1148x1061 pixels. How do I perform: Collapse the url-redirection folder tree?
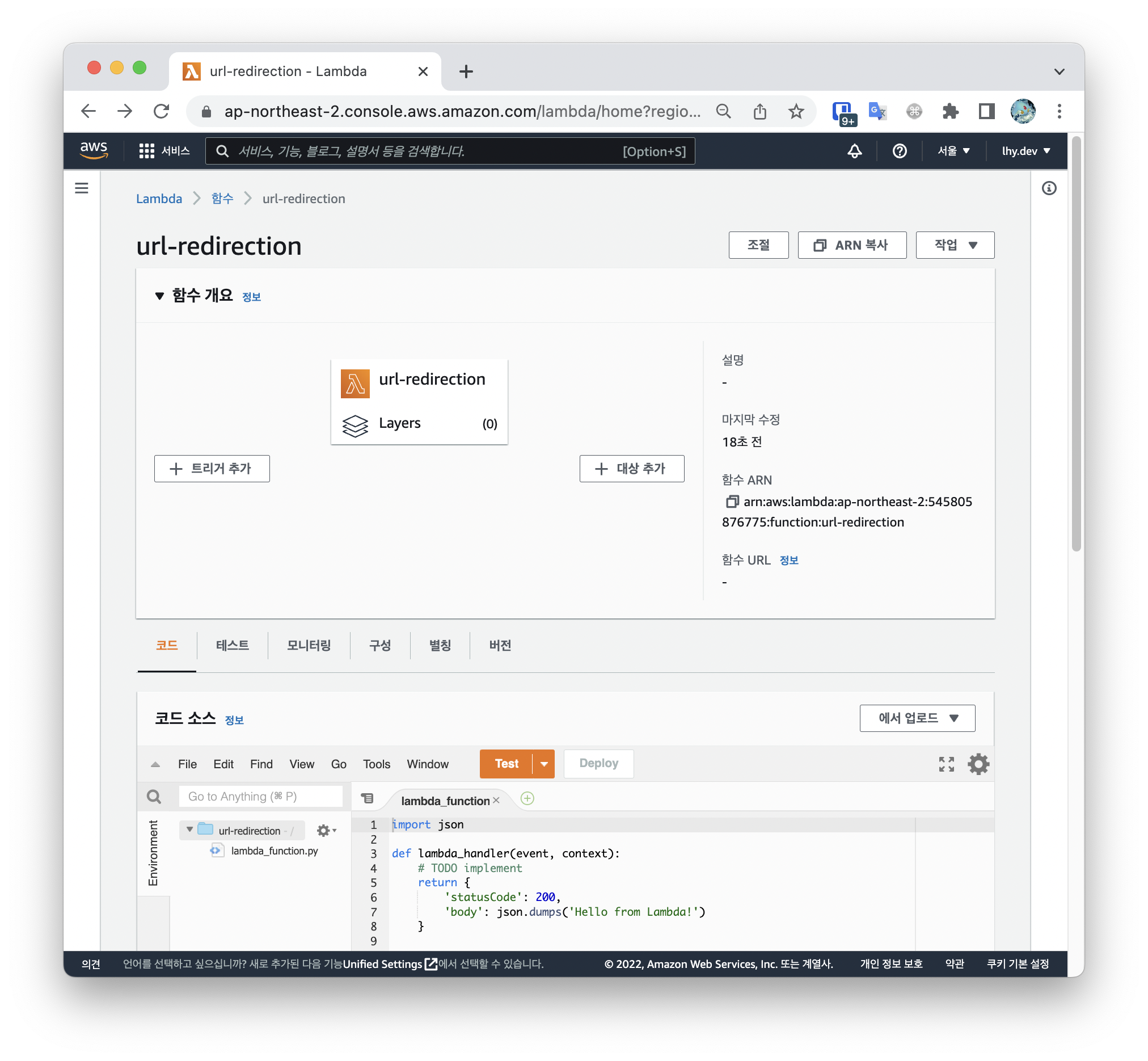tap(189, 830)
